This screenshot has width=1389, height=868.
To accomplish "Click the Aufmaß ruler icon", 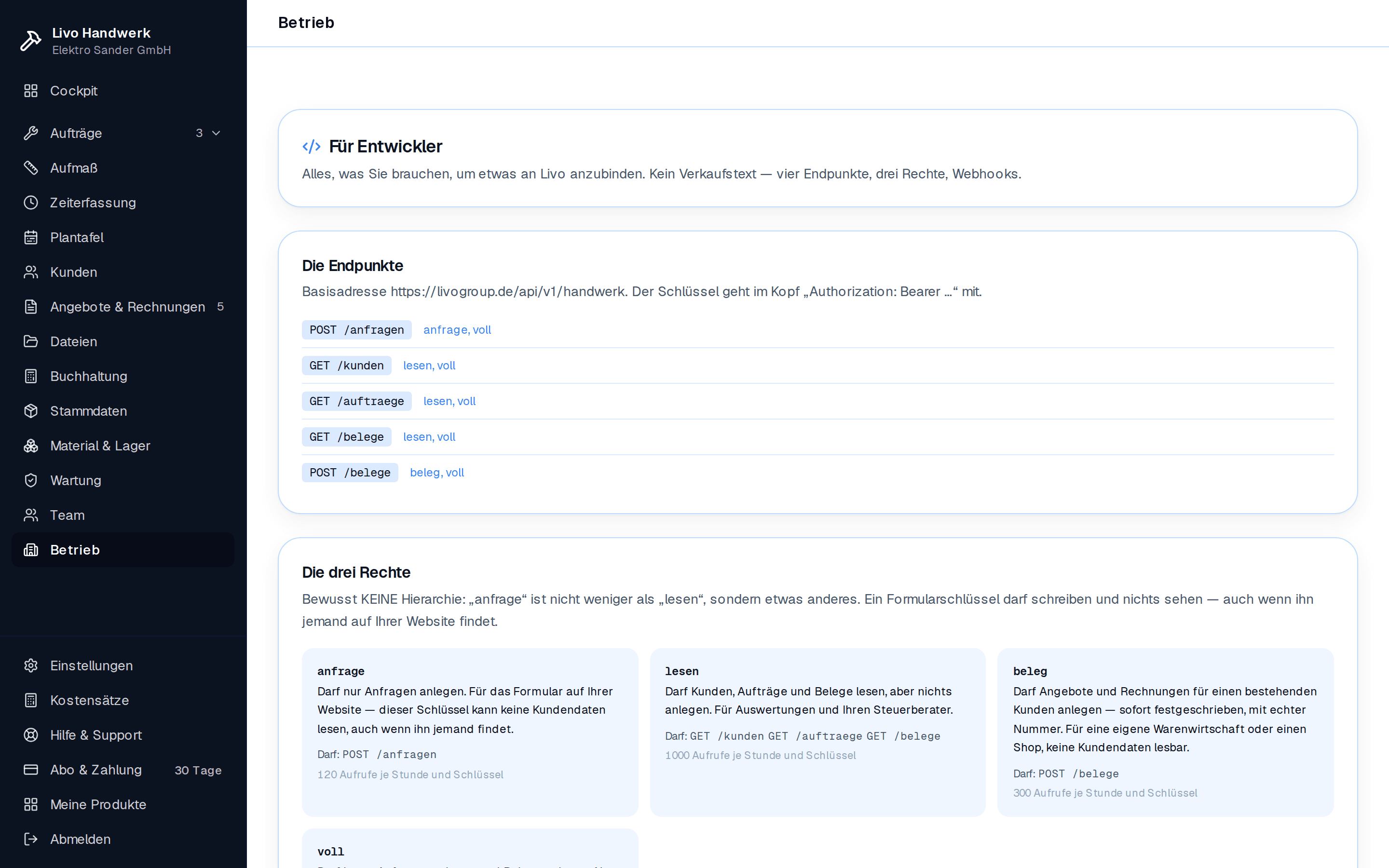I will pos(31,168).
